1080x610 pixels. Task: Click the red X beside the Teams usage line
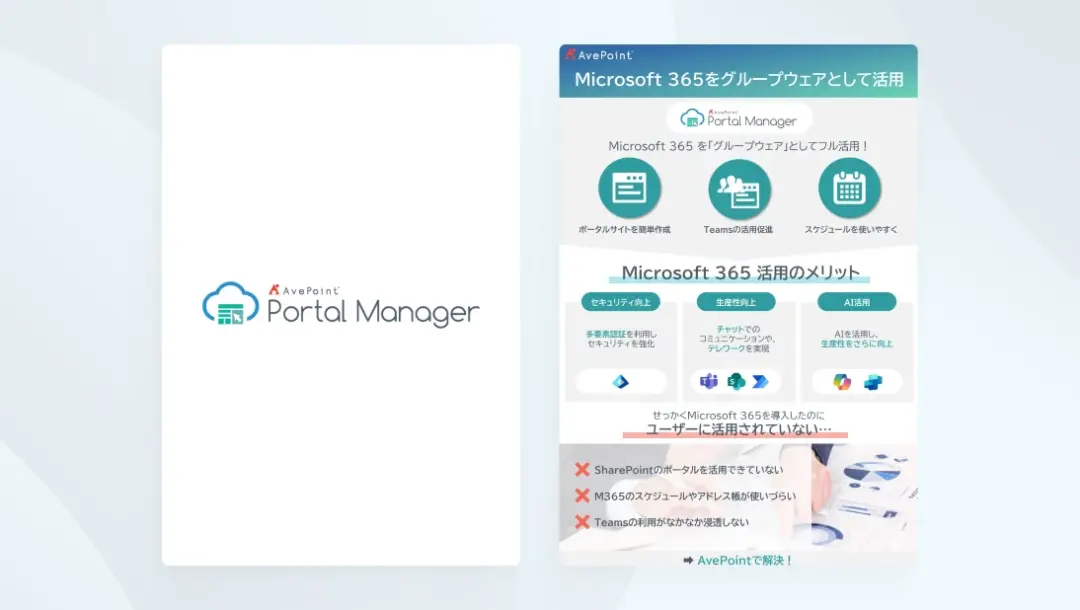click(x=582, y=522)
